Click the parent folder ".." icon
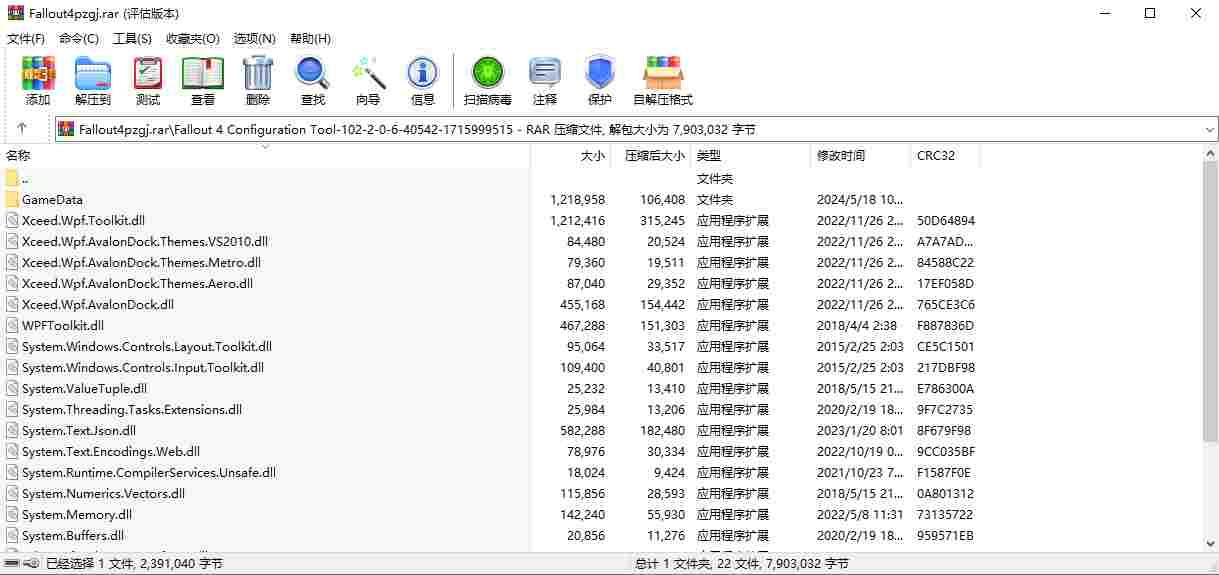Viewport: 1219px width, 575px height. 12,178
